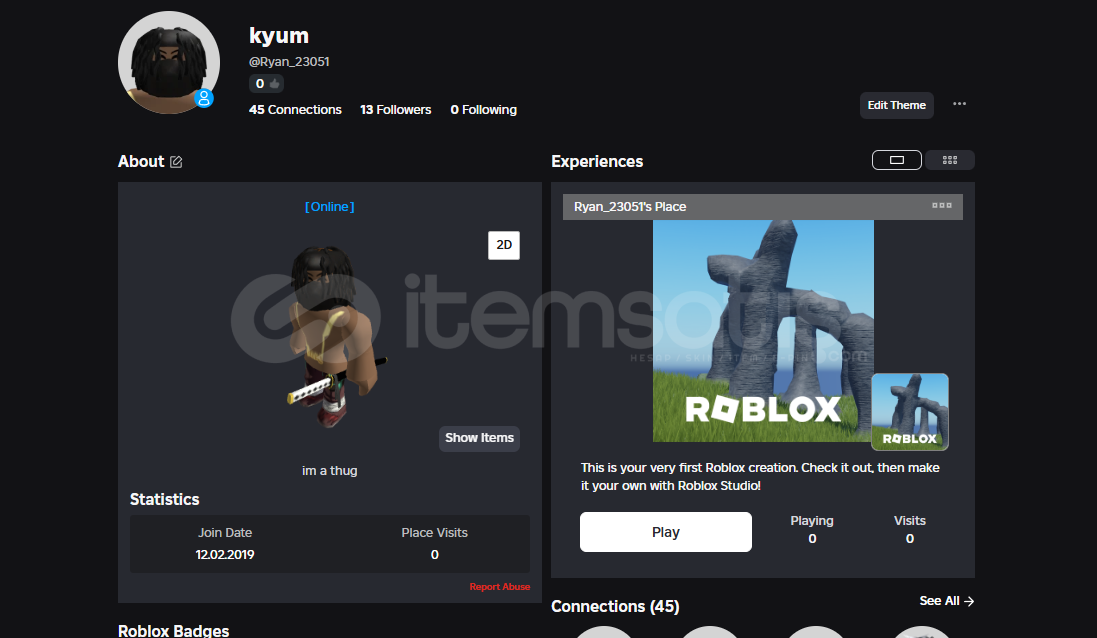Edit the About section with pencil icon
The width and height of the screenshot is (1097, 638).
[x=176, y=162]
